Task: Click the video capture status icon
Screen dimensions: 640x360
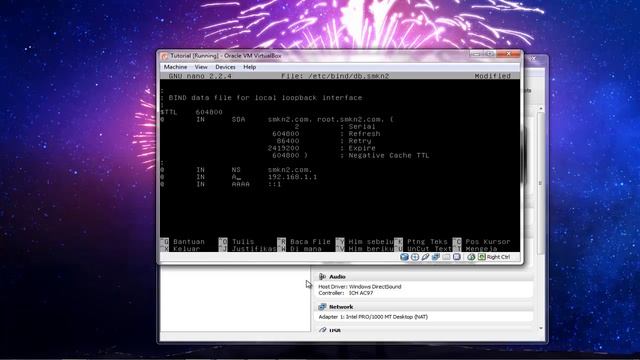Action: [457, 257]
